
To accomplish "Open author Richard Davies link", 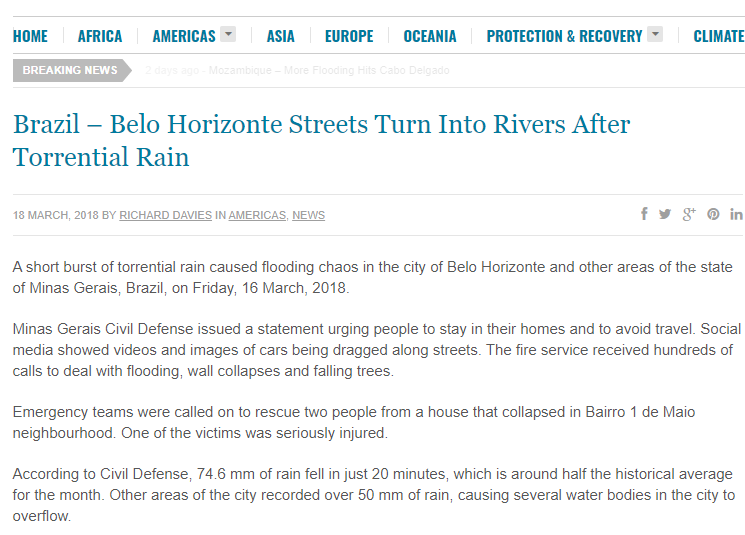I will 165,215.
